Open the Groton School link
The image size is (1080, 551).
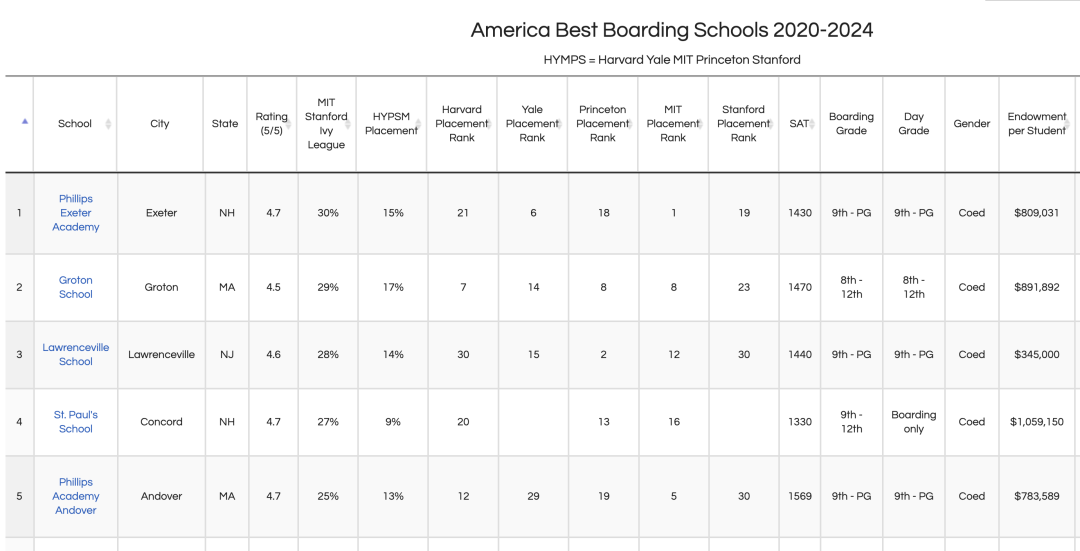click(x=76, y=287)
